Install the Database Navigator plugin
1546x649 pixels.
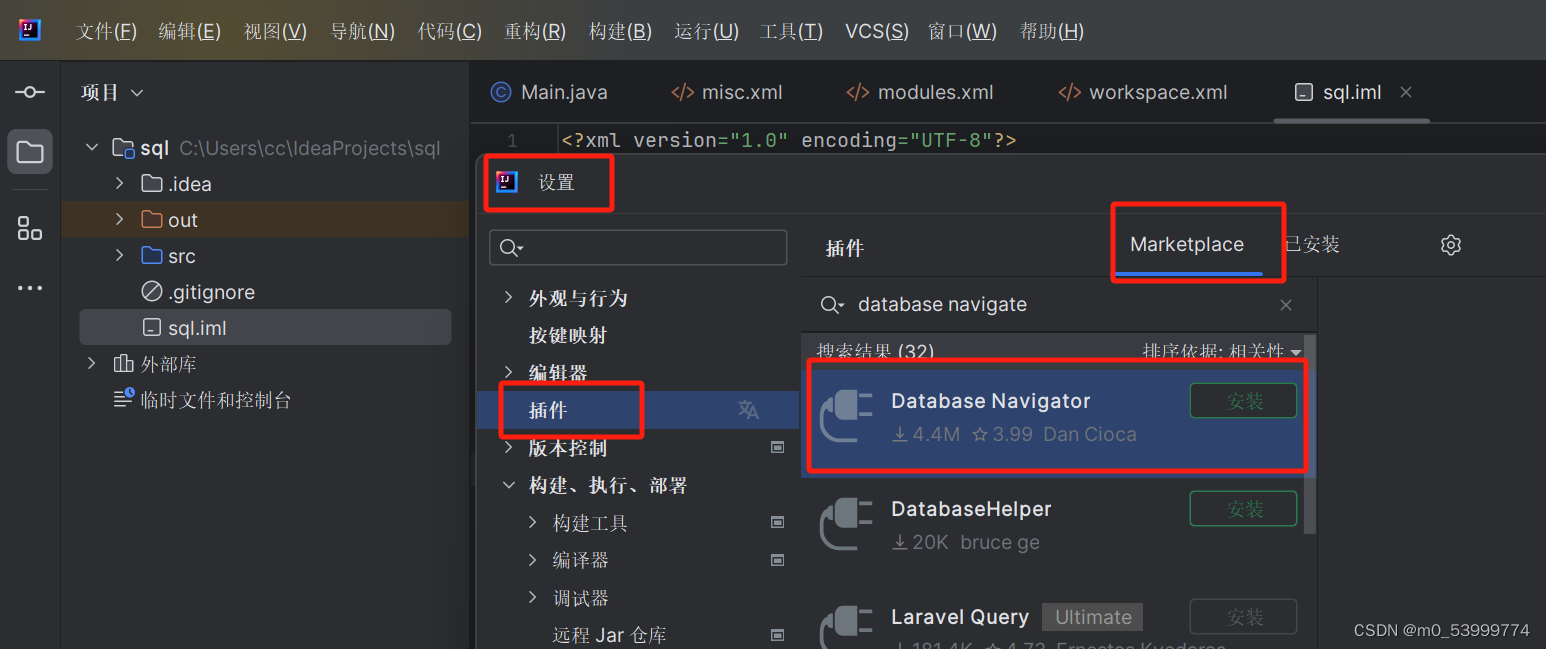(x=1243, y=401)
